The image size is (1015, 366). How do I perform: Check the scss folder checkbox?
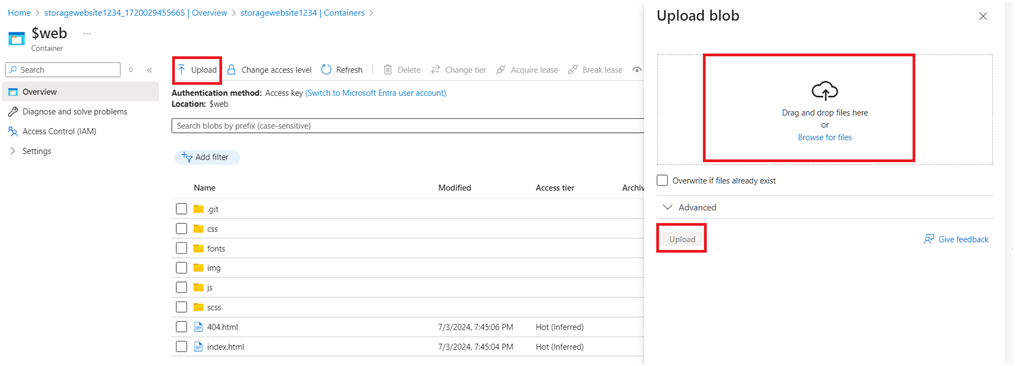click(x=181, y=307)
